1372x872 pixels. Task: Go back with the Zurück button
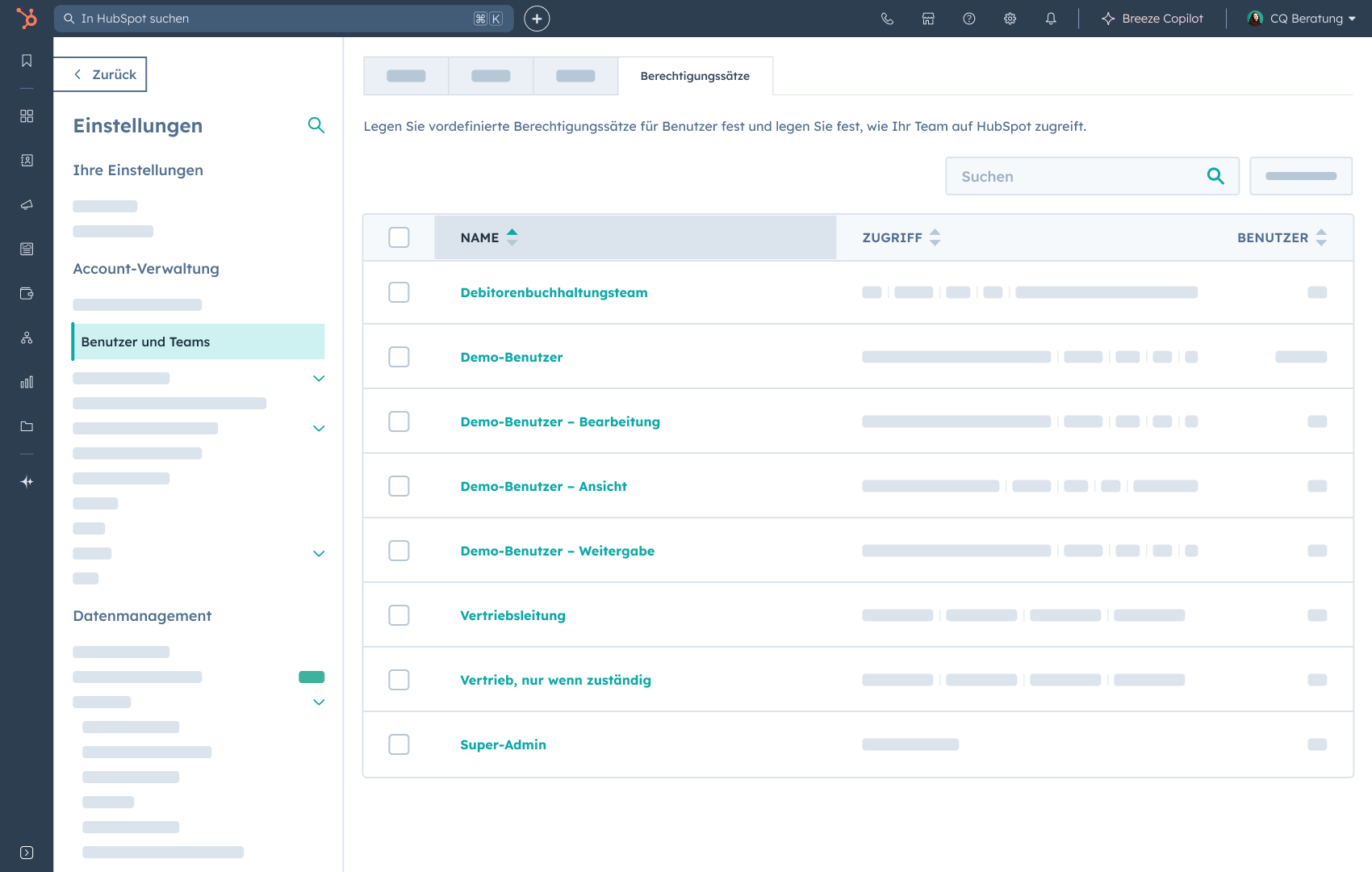[x=100, y=74]
